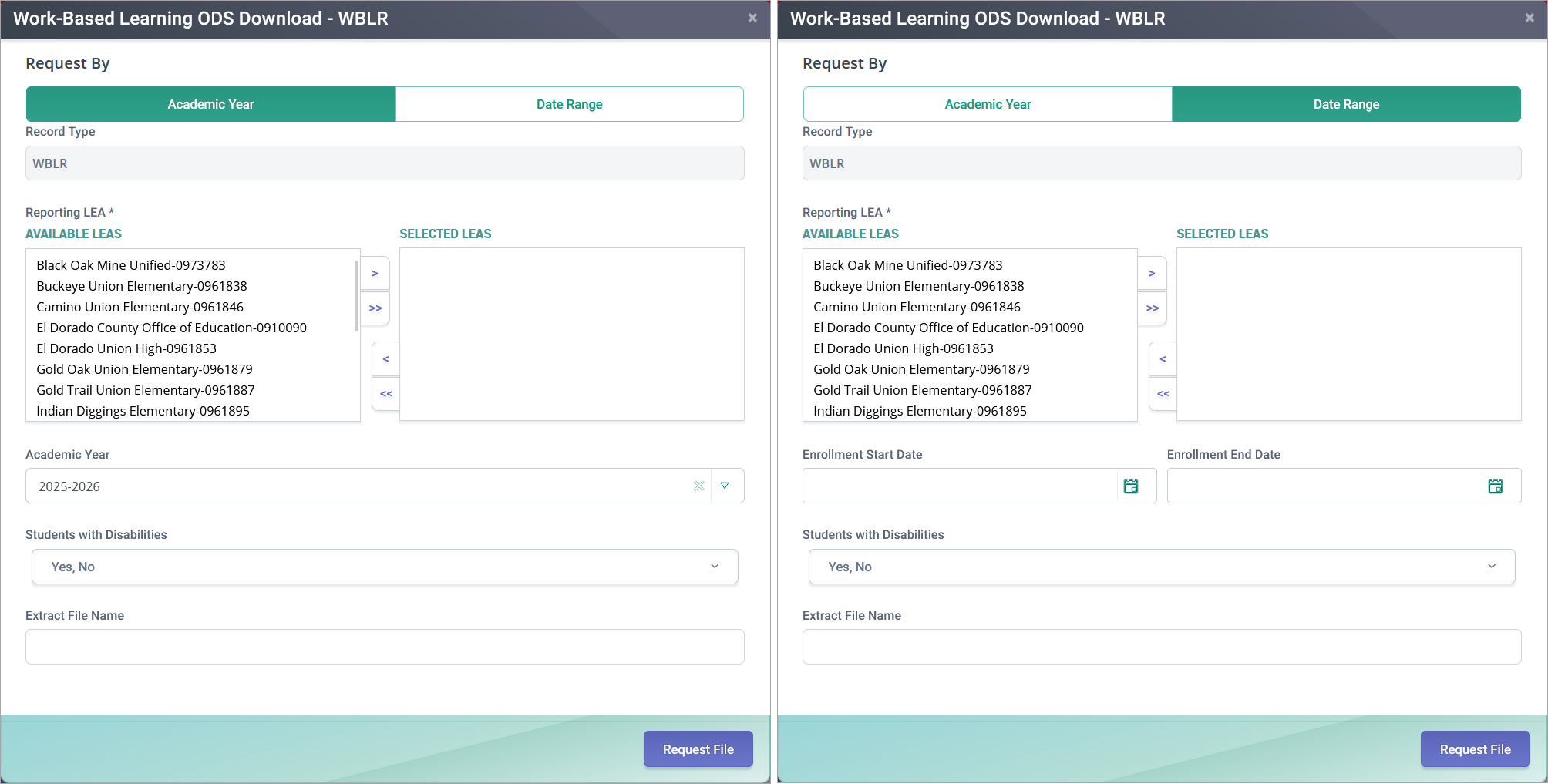
Task: Click the Extract File Name input field
Action: point(385,647)
